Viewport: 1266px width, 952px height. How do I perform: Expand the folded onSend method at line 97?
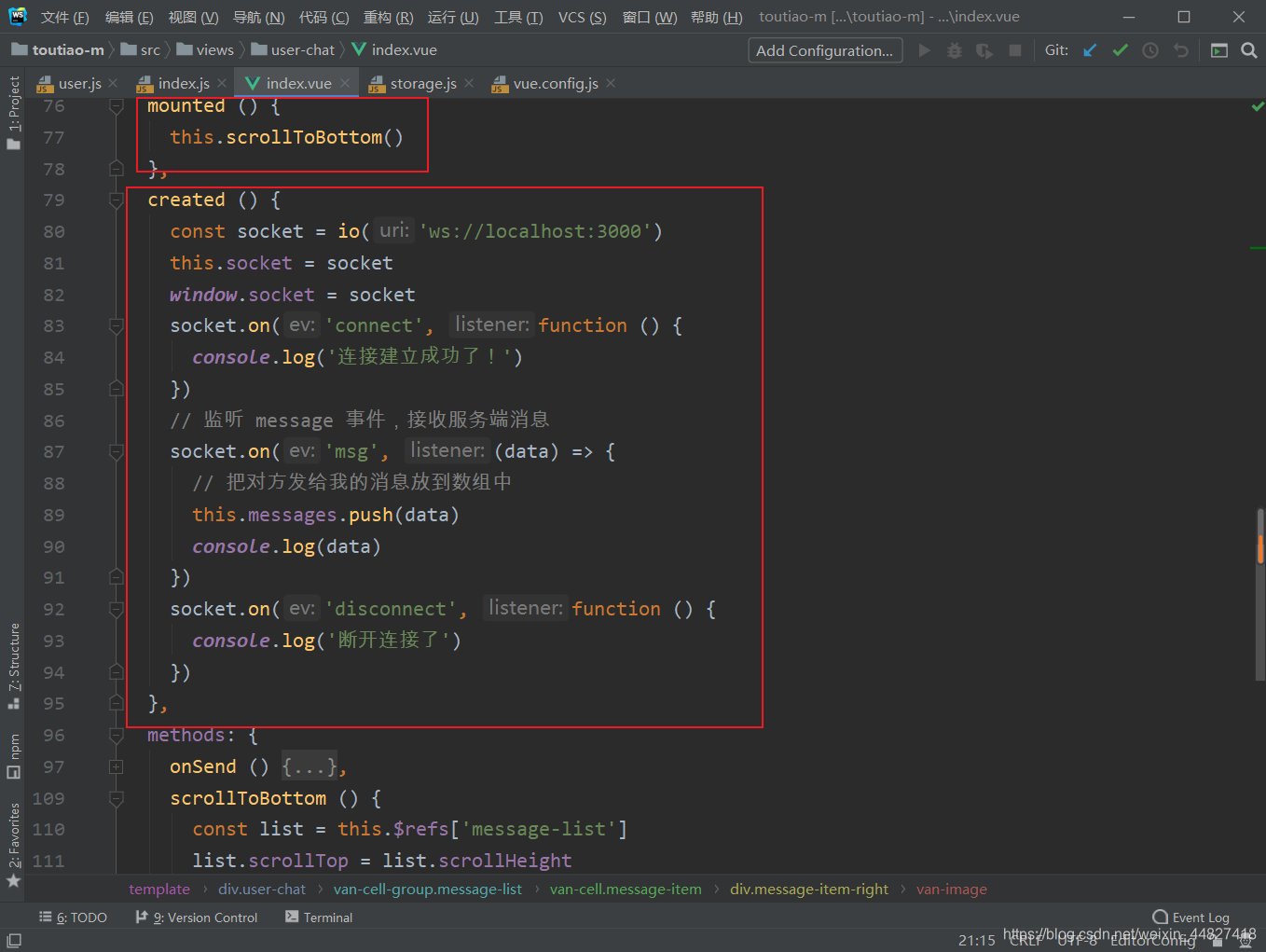pos(117,767)
